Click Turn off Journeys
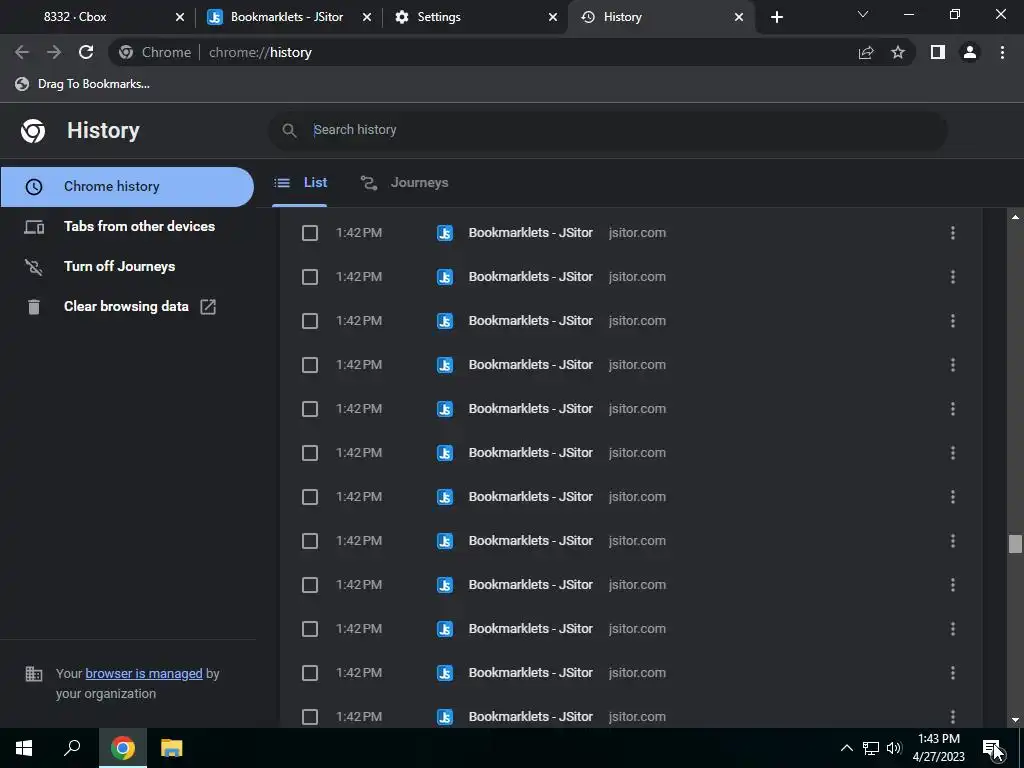Image resolution: width=1024 pixels, height=768 pixels. point(127,266)
